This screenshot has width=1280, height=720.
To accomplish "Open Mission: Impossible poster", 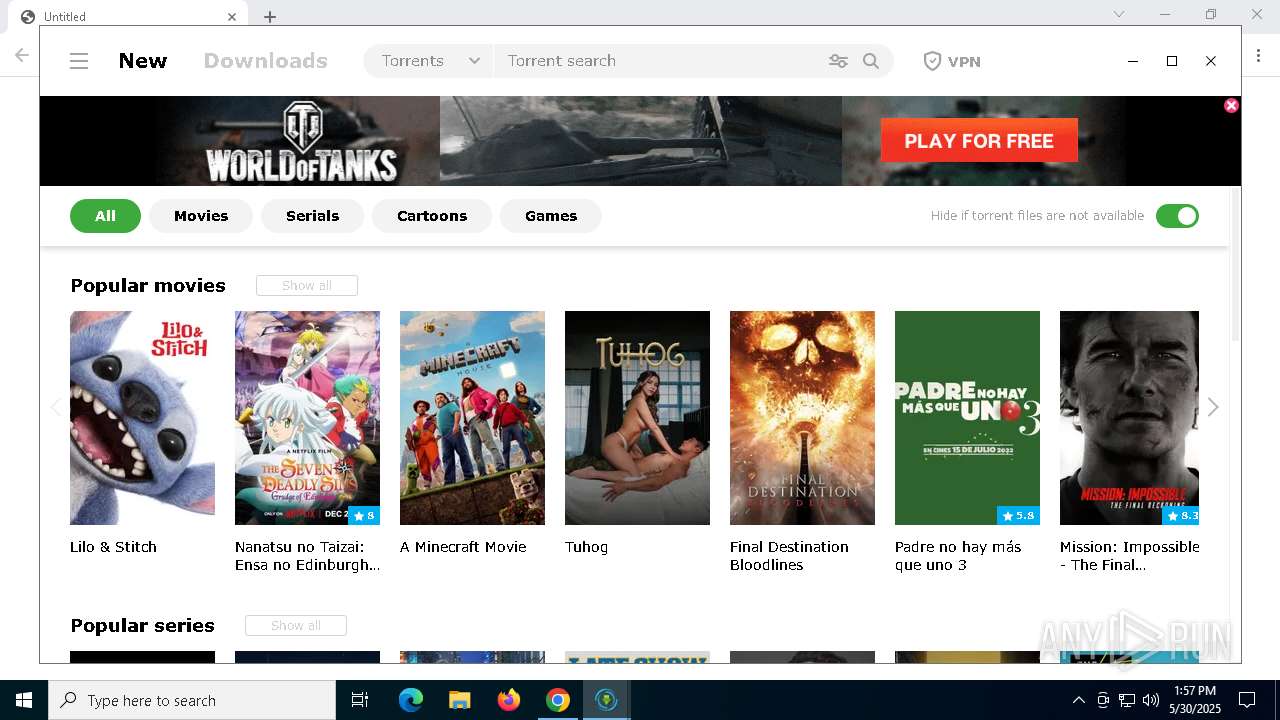I will pyautogui.click(x=1129, y=418).
